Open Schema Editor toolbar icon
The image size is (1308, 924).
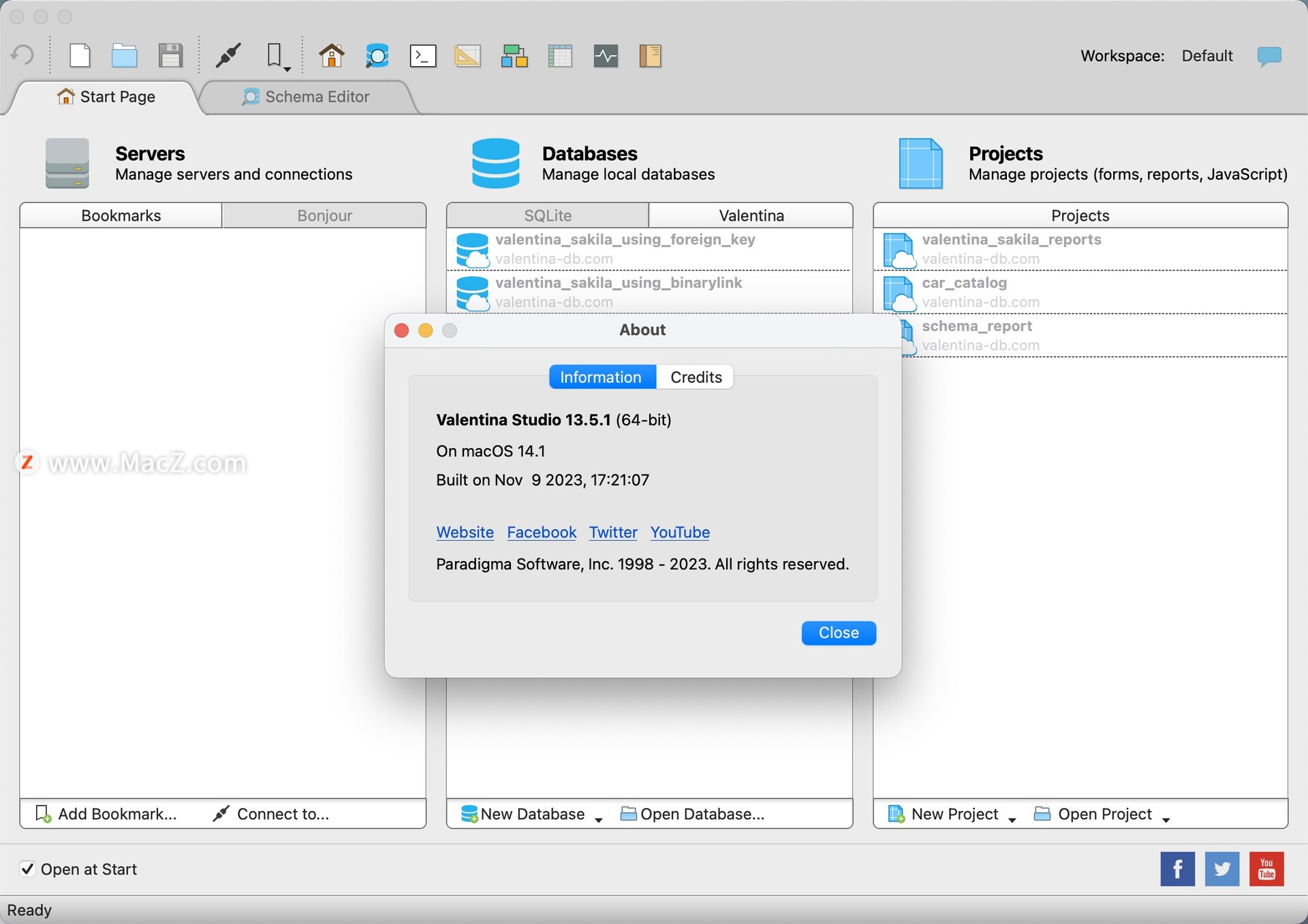[377, 55]
